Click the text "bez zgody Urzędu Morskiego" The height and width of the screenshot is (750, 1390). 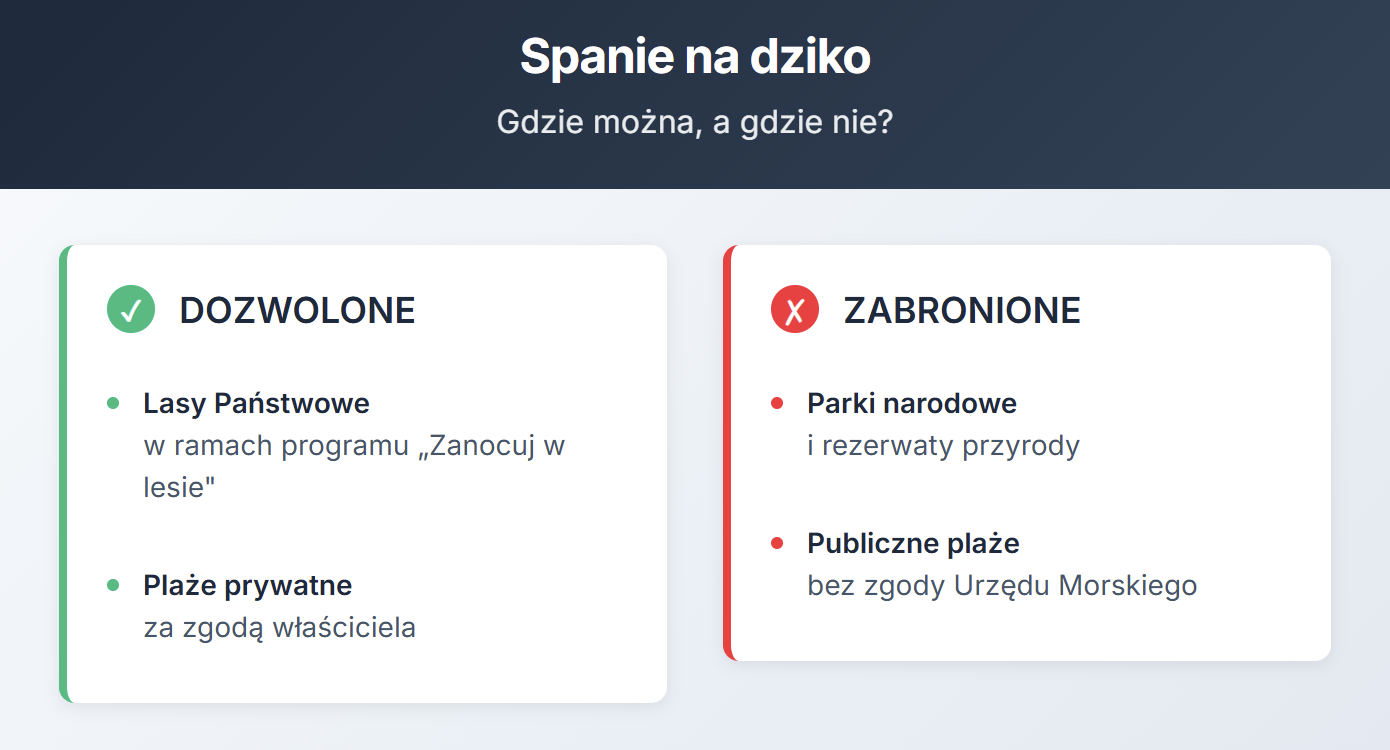click(x=1002, y=585)
